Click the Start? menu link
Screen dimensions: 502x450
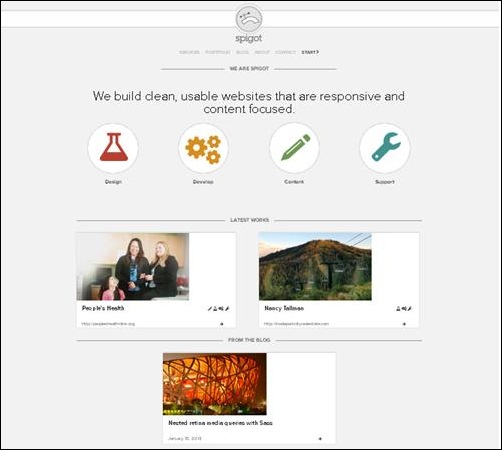point(310,52)
